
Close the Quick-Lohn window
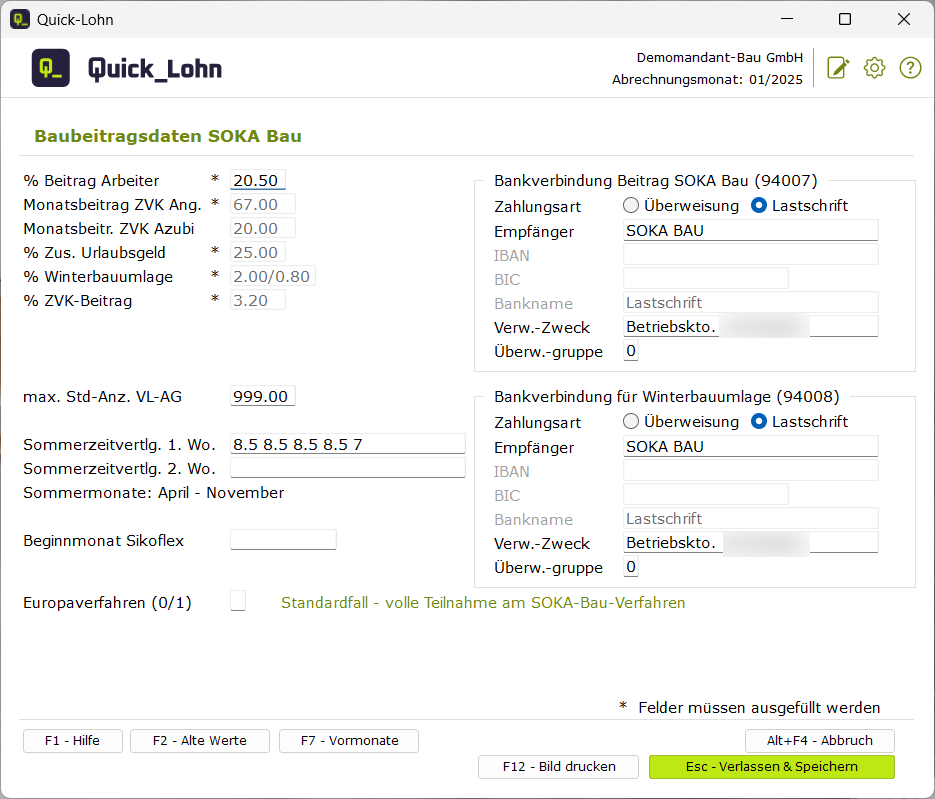(904, 19)
